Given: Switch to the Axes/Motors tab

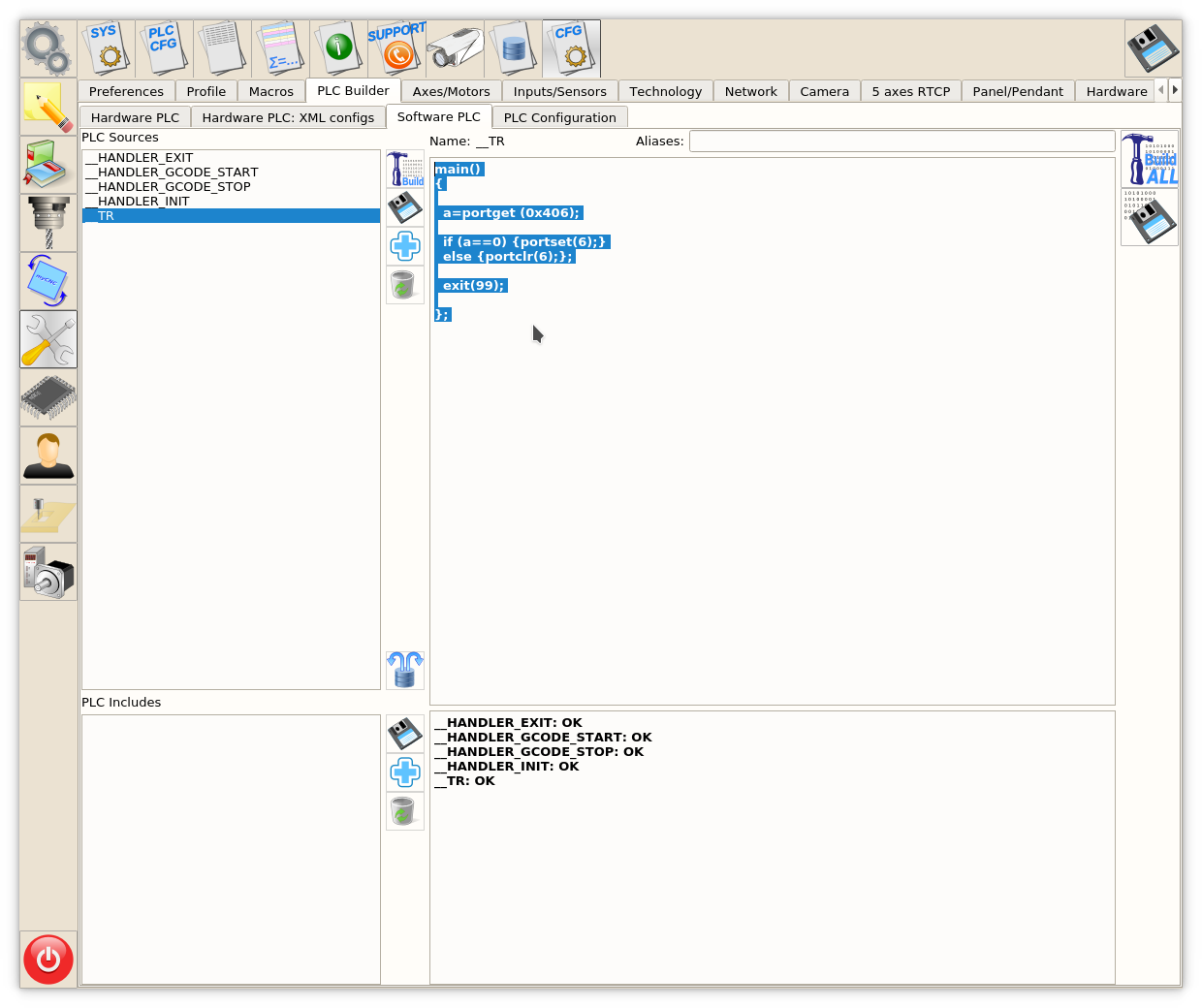Looking at the screenshot, I should pyautogui.click(x=451, y=91).
